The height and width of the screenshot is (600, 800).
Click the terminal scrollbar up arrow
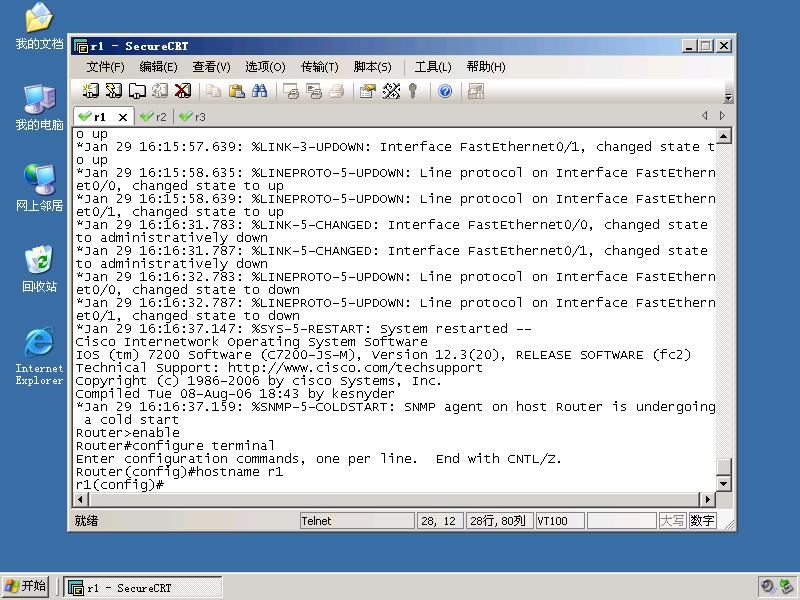pos(723,136)
